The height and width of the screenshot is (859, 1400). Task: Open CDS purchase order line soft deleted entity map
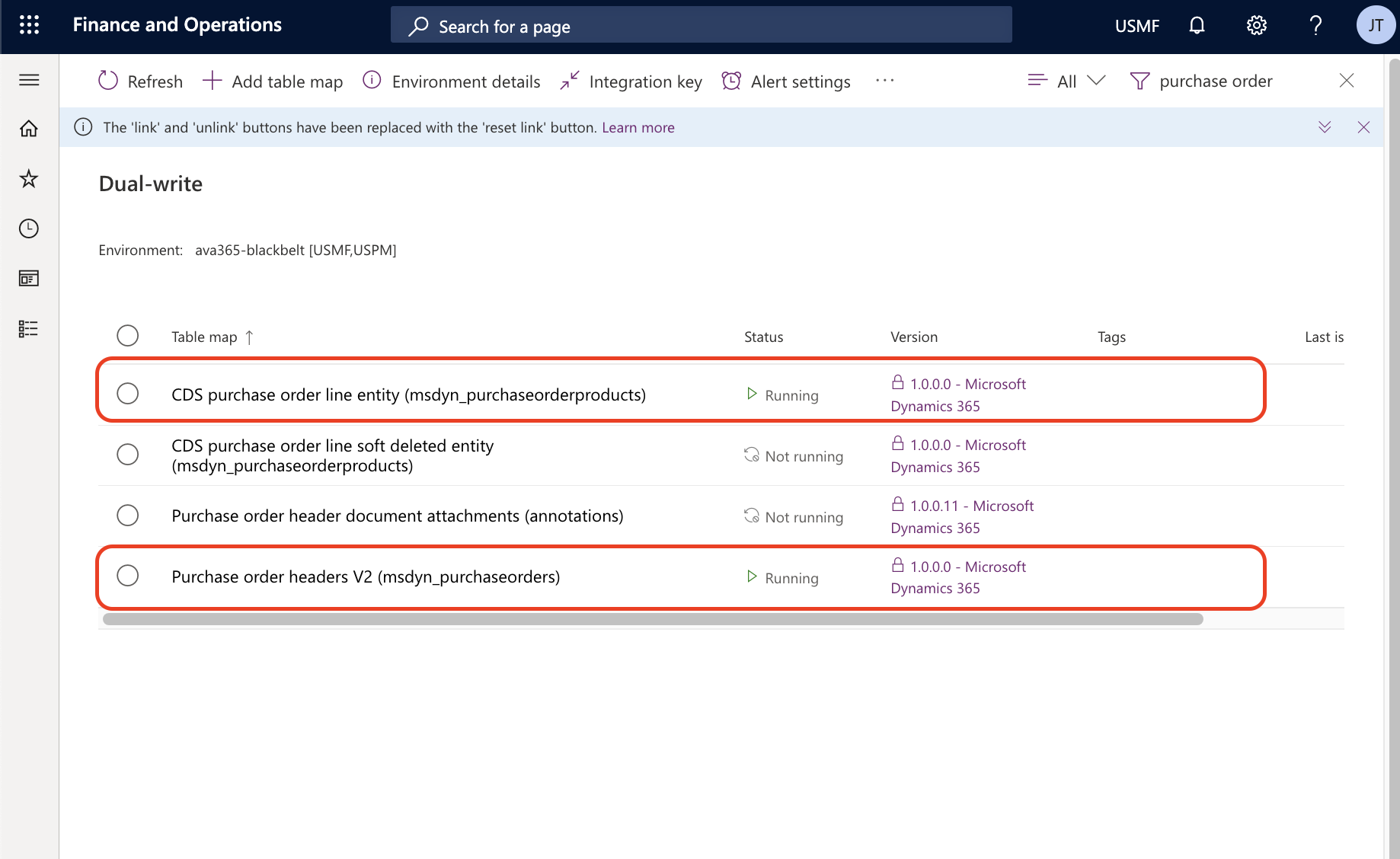pos(332,455)
